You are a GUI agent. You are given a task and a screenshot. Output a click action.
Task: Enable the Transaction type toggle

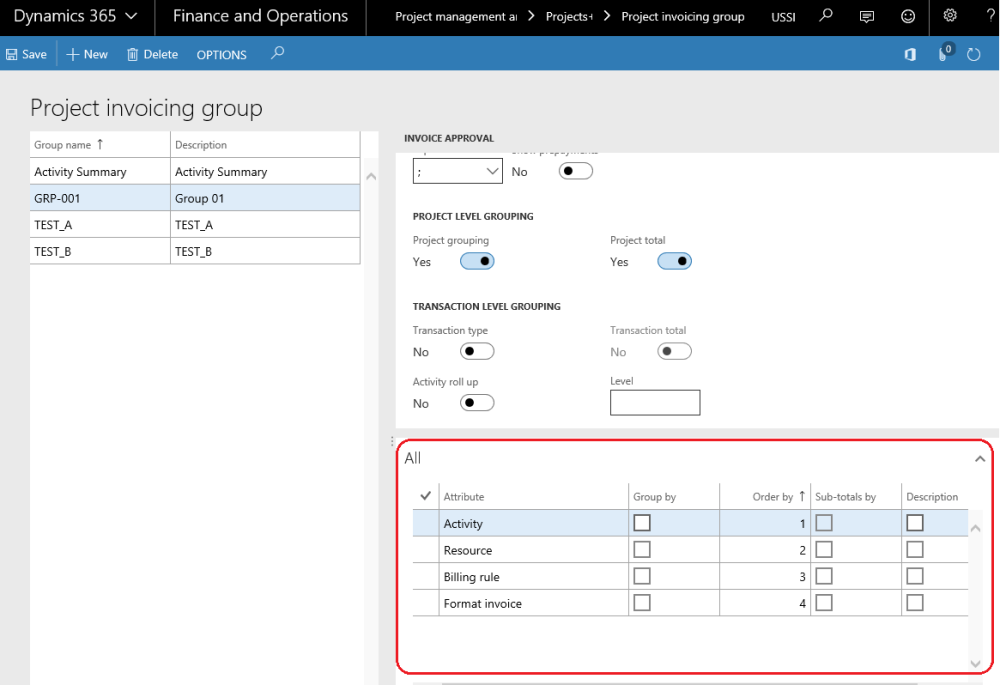(x=477, y=350)
